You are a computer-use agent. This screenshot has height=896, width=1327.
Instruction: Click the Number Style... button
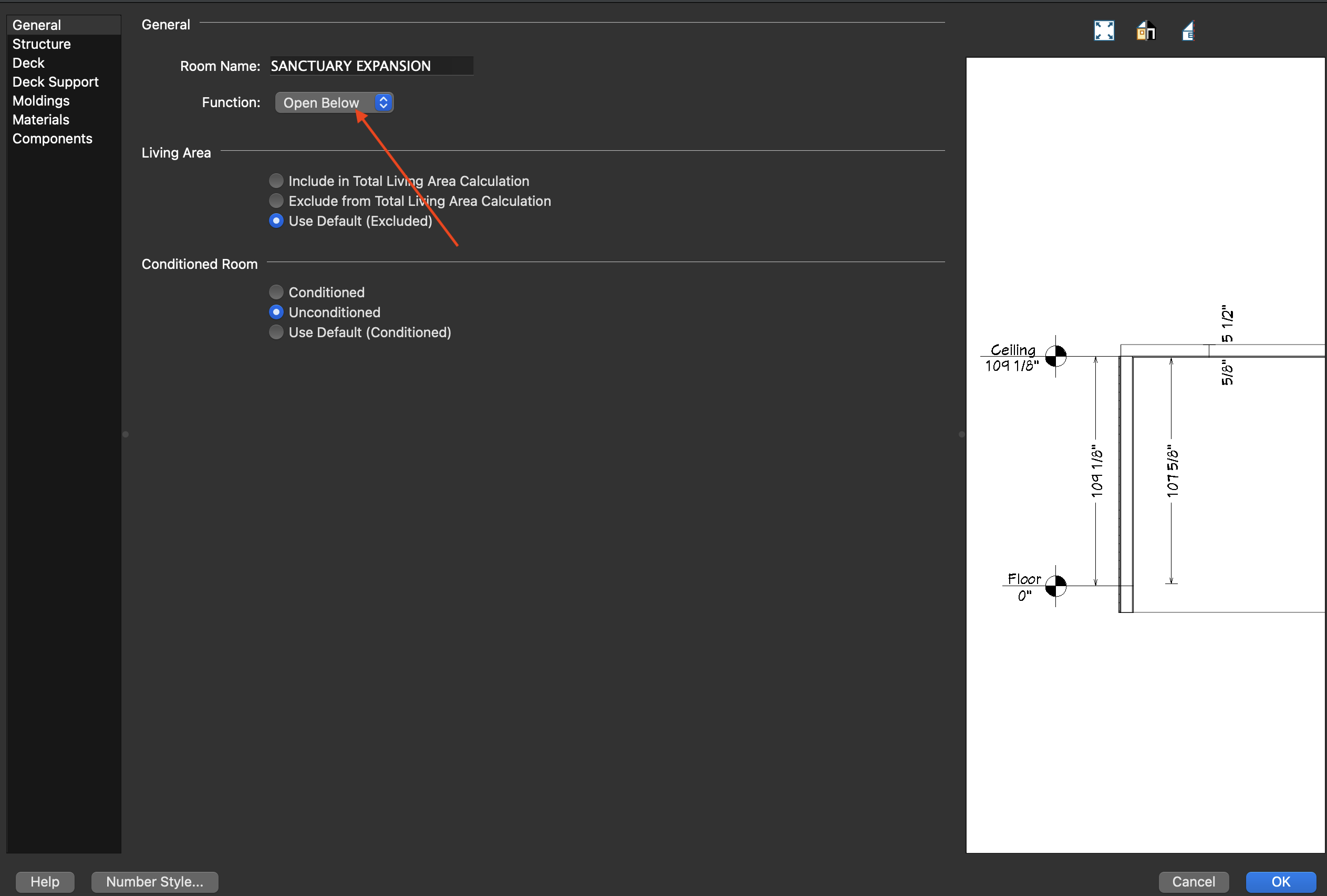[x=154, y=881]
